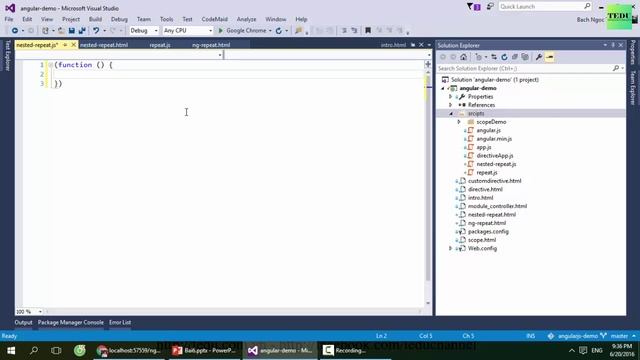
Task: Open the Edit menu
Action: 27,19
